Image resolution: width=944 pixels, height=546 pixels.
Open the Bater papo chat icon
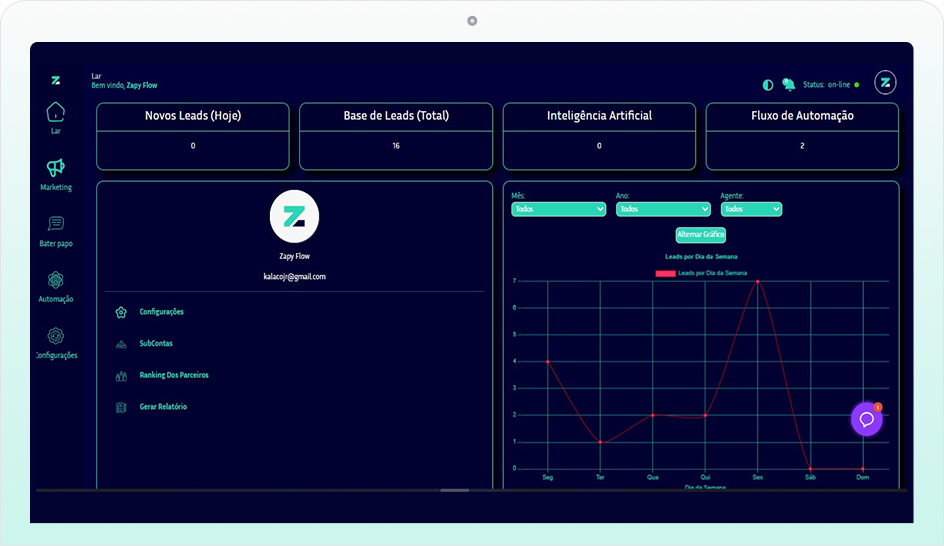pyautogui.click(x=56, y=224)
